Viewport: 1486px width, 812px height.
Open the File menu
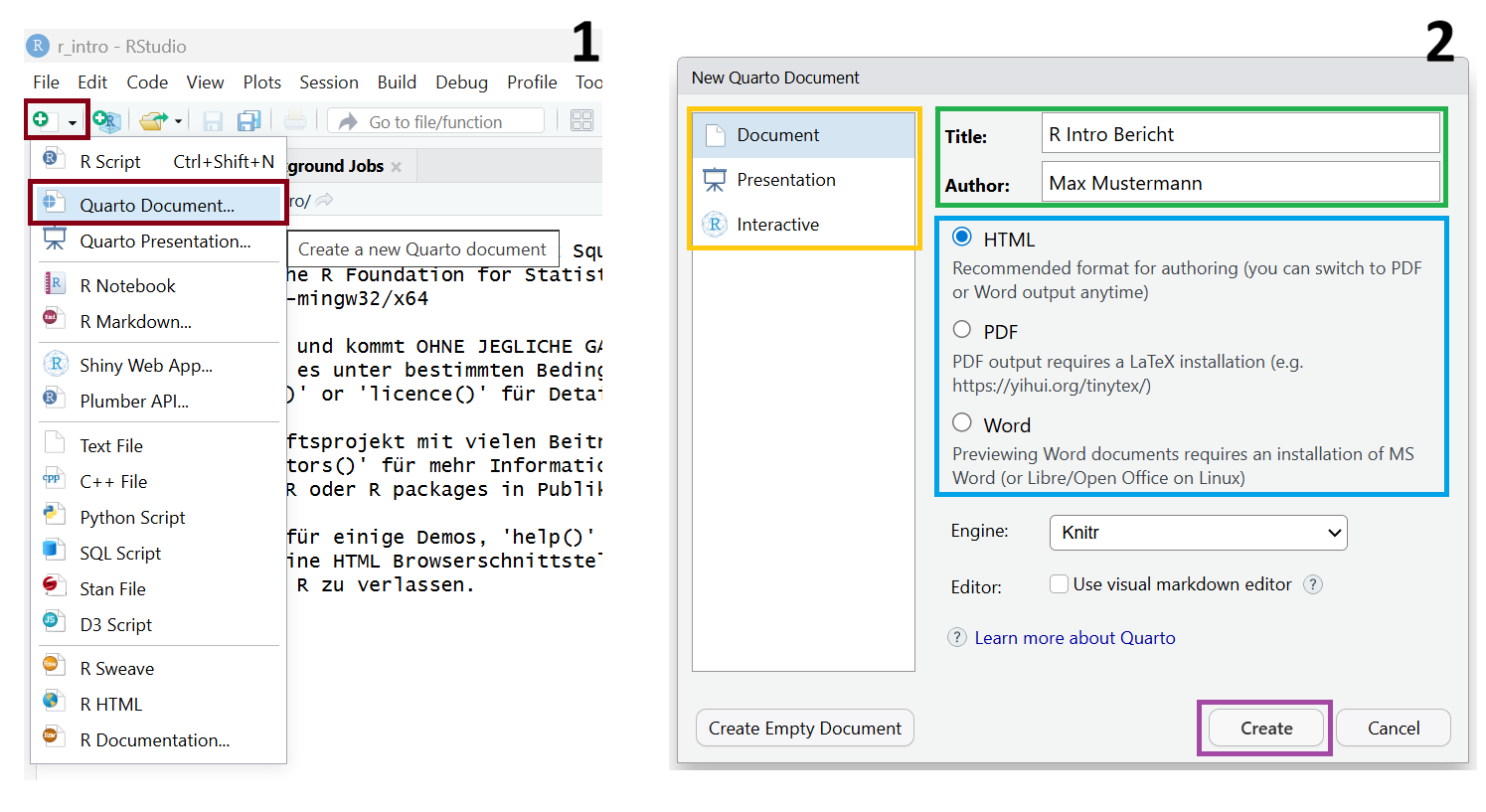[x=46, y=82]
